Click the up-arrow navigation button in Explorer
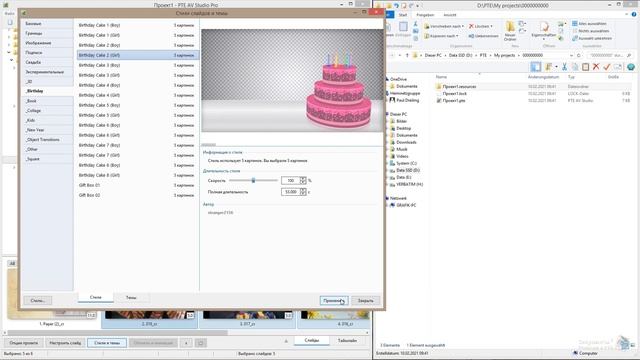This screenshot has width=640, height=360. click(407, 55)
